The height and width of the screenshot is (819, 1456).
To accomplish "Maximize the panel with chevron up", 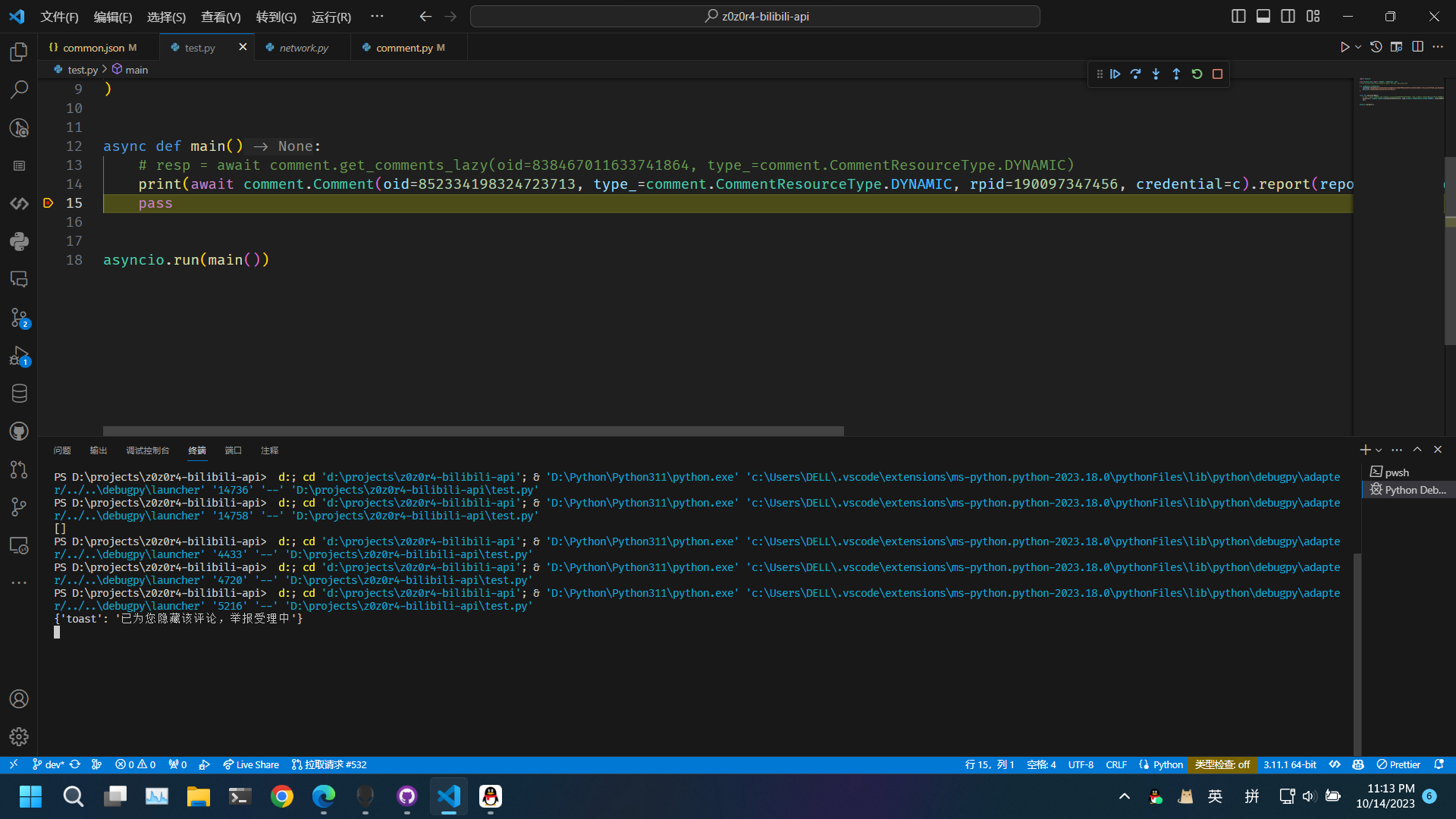I will click(x=1417, y=450).
